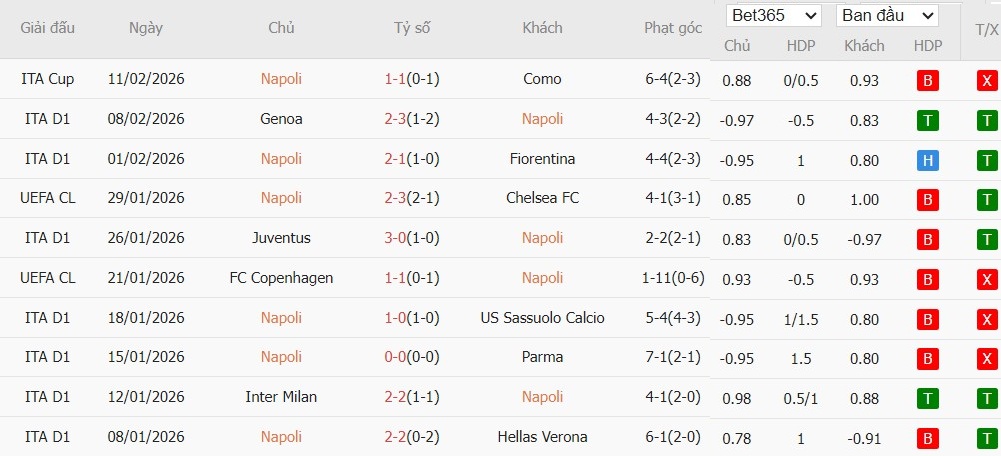Click the red B handicap badge in the Chelsea FC row
This screenshot has width=1001, height=456.
coord(927,199)
